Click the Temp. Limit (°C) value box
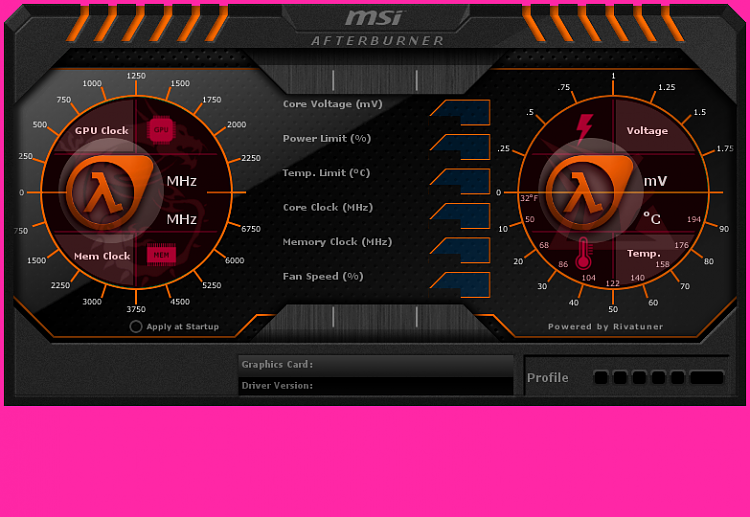The width and height of the screenshot is (750, 517). 461,182
